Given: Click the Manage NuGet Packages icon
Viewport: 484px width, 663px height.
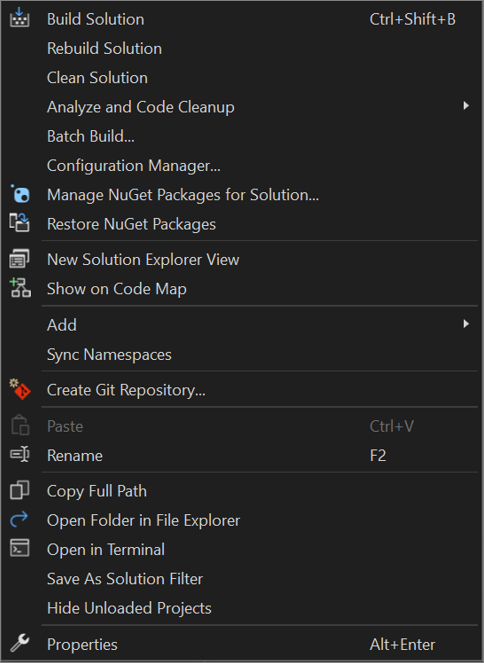Looking at the screenshot, I should [x=20, y=194].
